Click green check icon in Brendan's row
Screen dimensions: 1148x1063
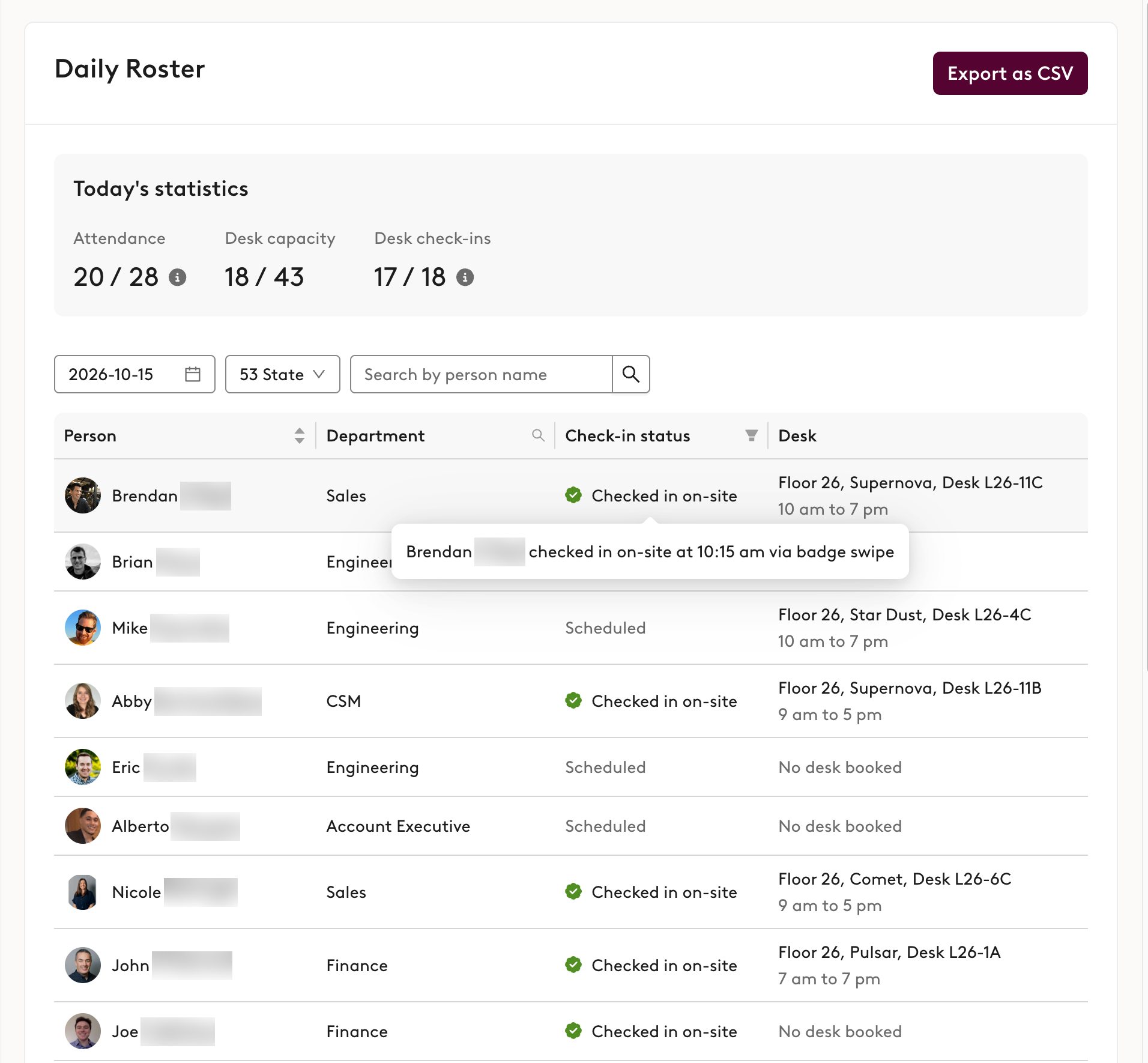pyautogui.click(x=573, y=495)
